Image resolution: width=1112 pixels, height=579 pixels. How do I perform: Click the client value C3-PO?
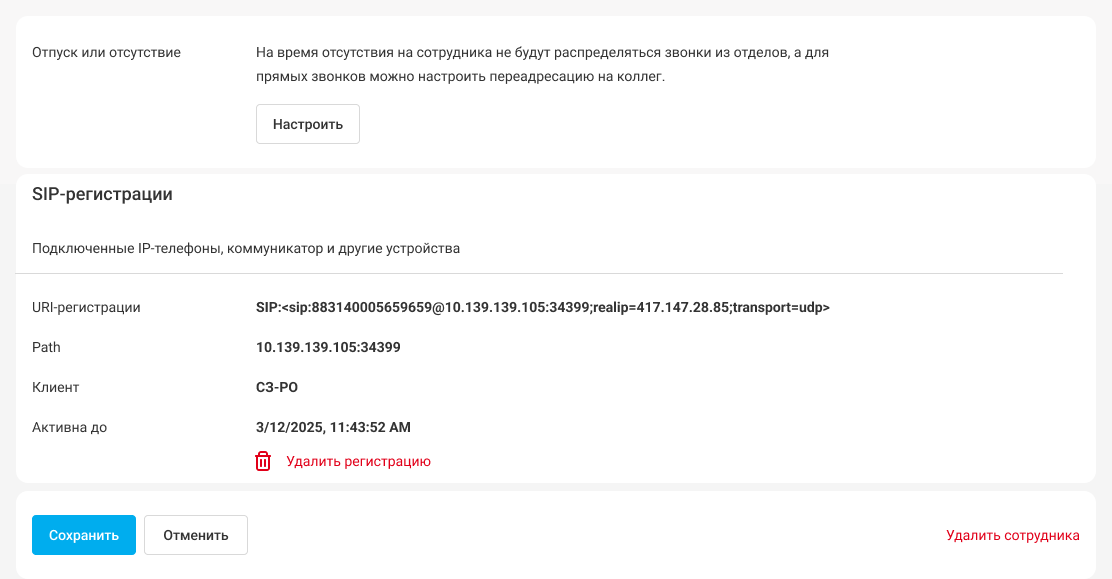(x=277, y=387)
